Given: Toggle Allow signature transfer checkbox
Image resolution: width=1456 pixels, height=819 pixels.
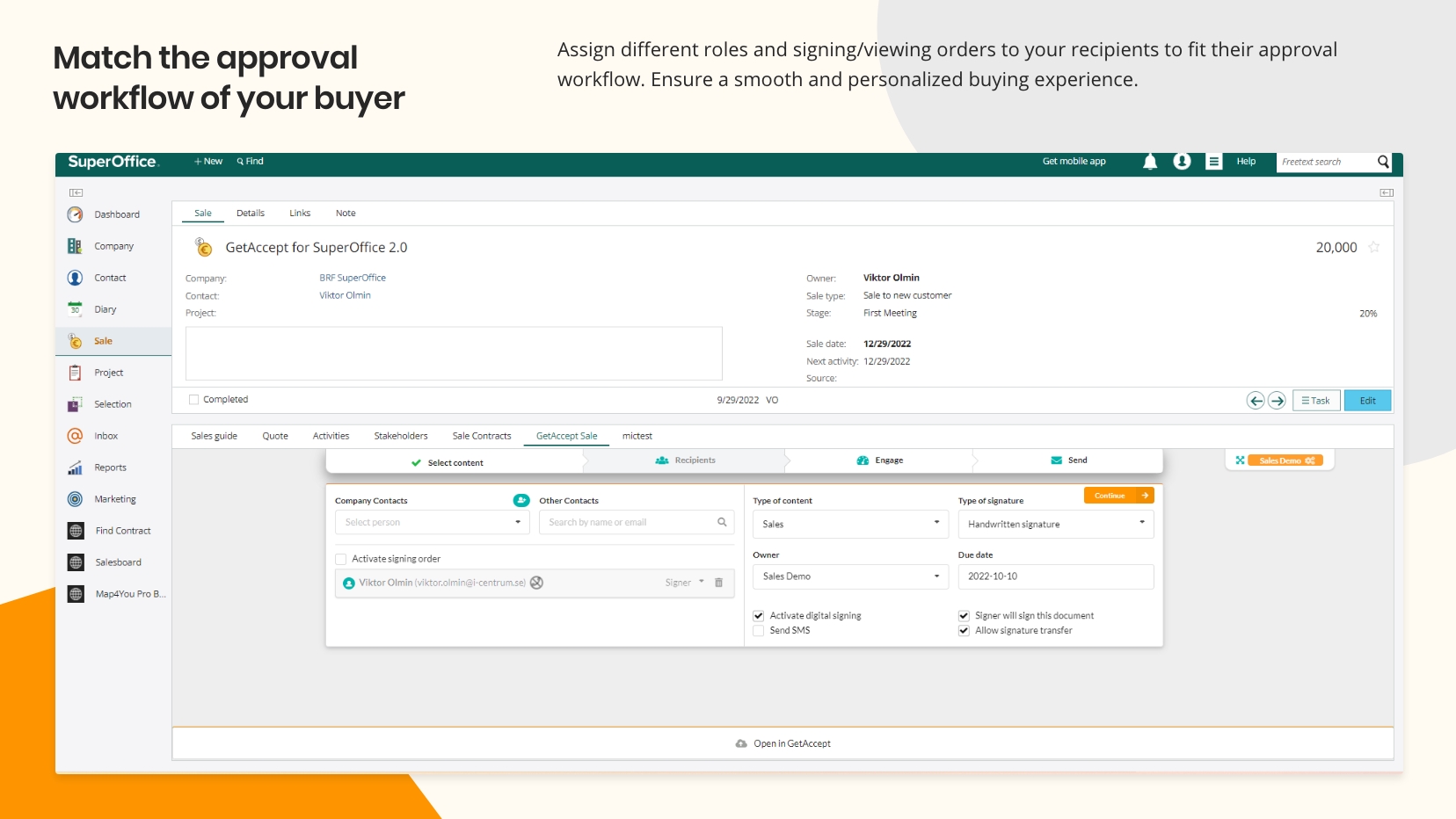Looking at the screenshot, I should tap(964, 631).
